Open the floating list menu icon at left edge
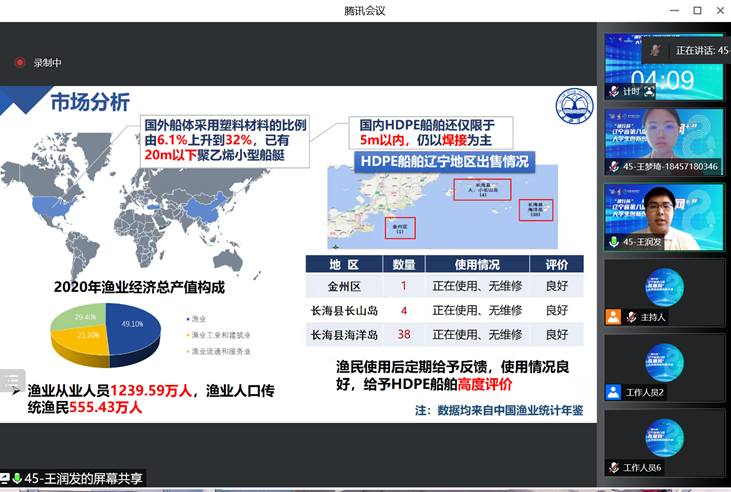Image resolution: width=731 pixels, height=492 pixels. [12, 380]
